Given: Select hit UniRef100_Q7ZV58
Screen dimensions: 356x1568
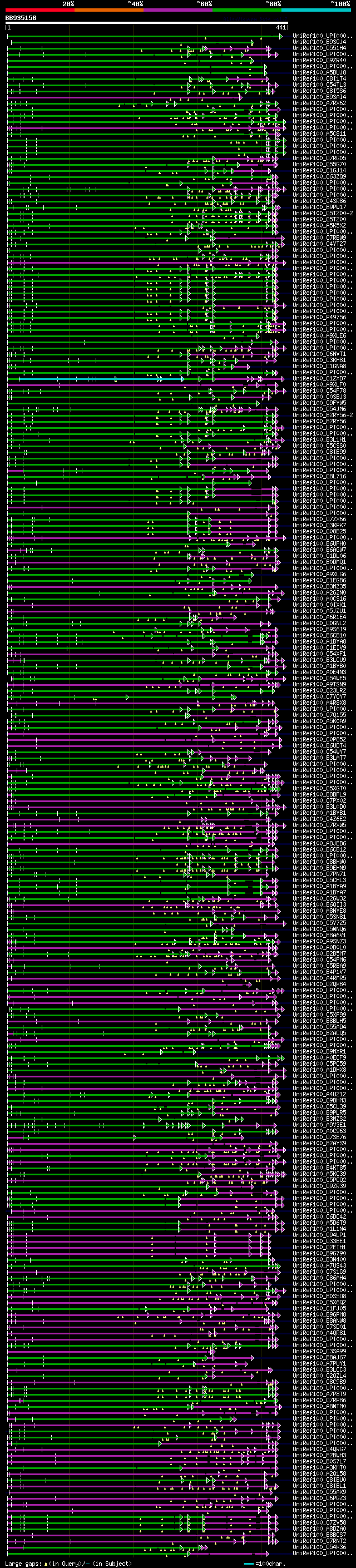Looking at the screenshot, I should click(319, 1522).
